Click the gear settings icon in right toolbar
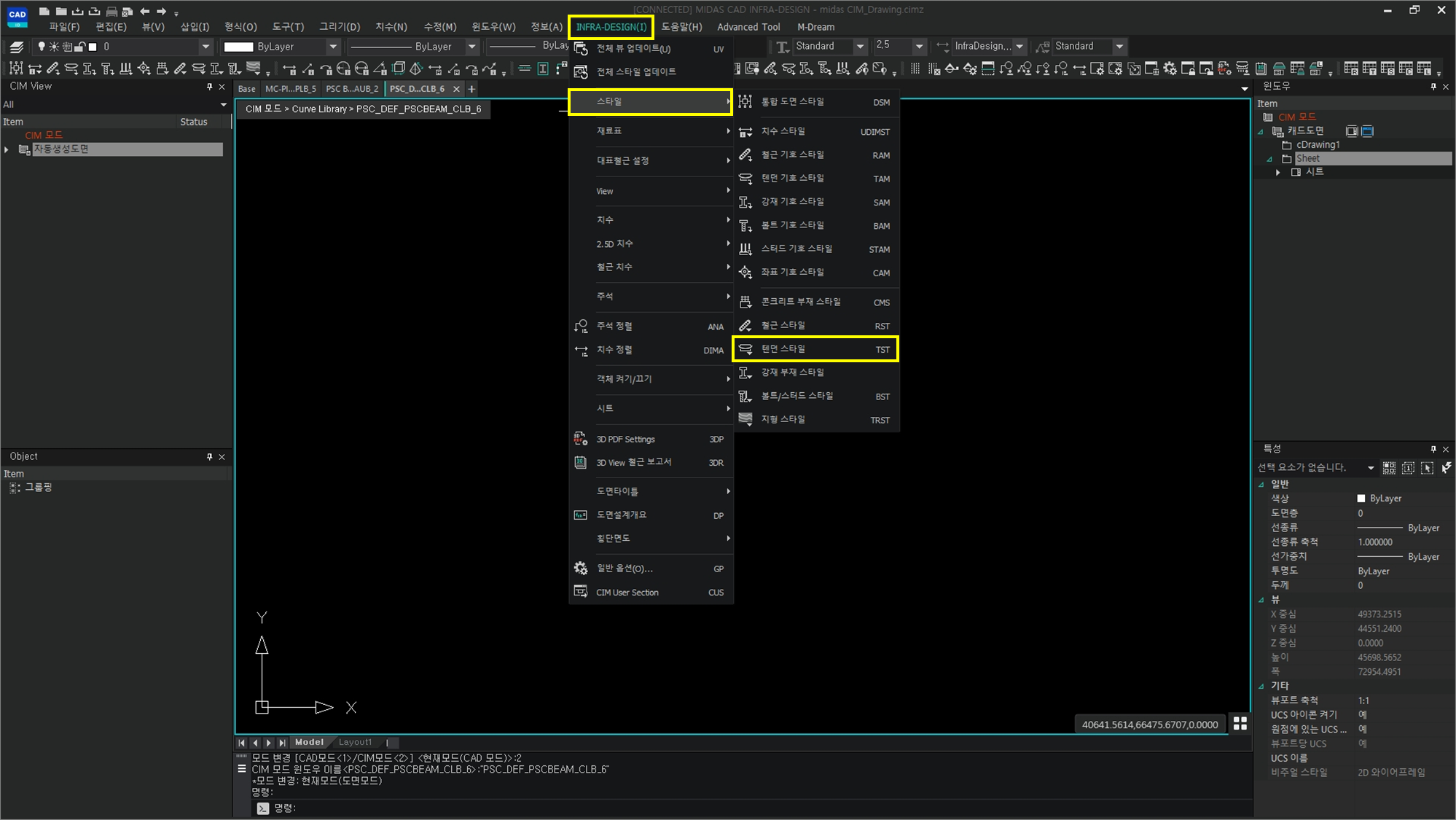This screenshot has height=820, width=1456. point(1170,69)
